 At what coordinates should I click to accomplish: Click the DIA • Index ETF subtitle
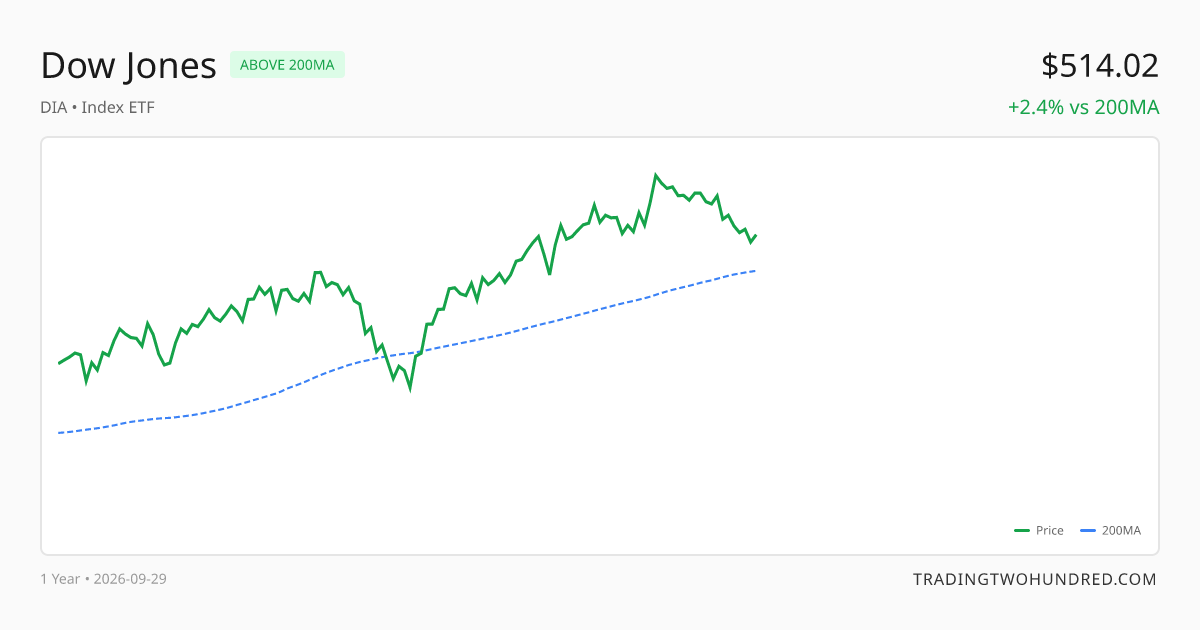pyautogui.click(x=98, y=107)
